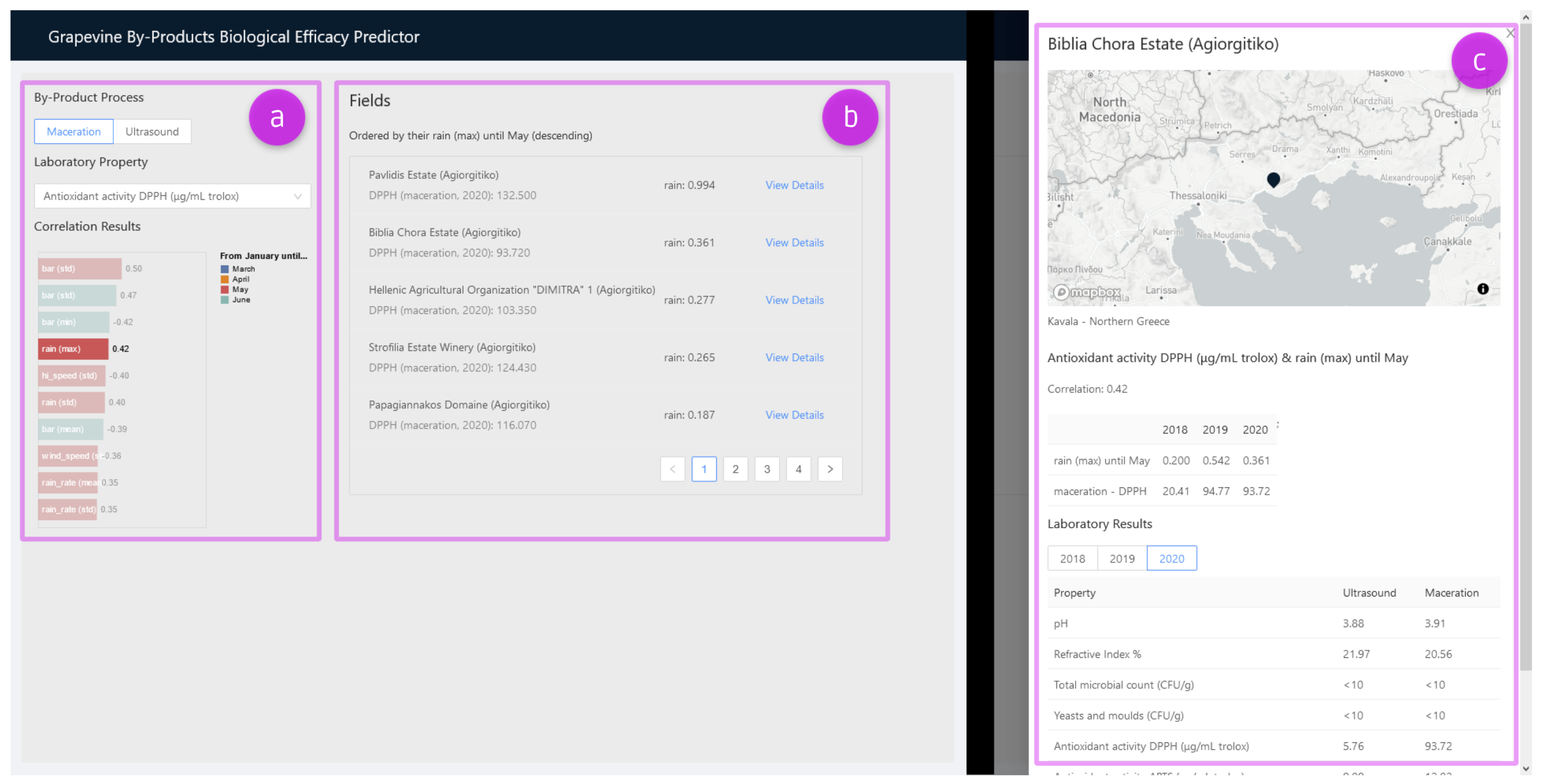Select the rain (max) correlation bar
The width and height of the screenshot is (1542, 784).
[73, 349]
